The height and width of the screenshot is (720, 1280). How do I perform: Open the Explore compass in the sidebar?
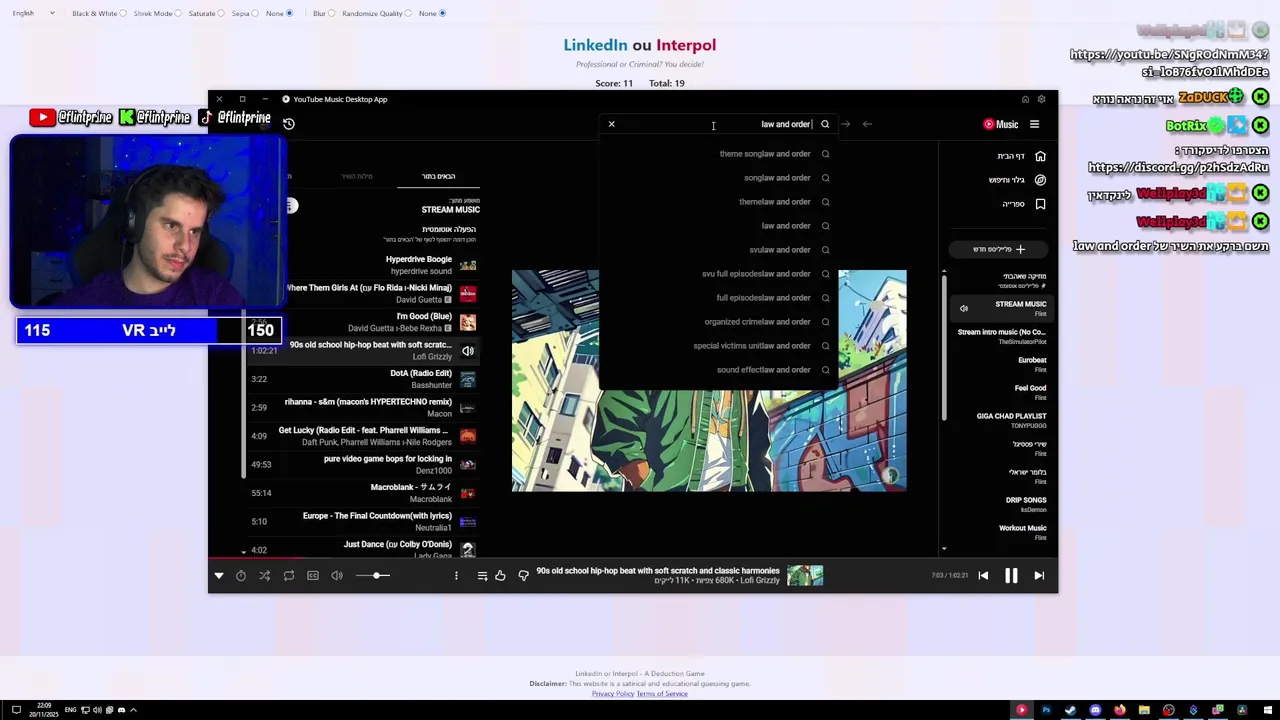pyautogui.click(x=1017, y=180)
